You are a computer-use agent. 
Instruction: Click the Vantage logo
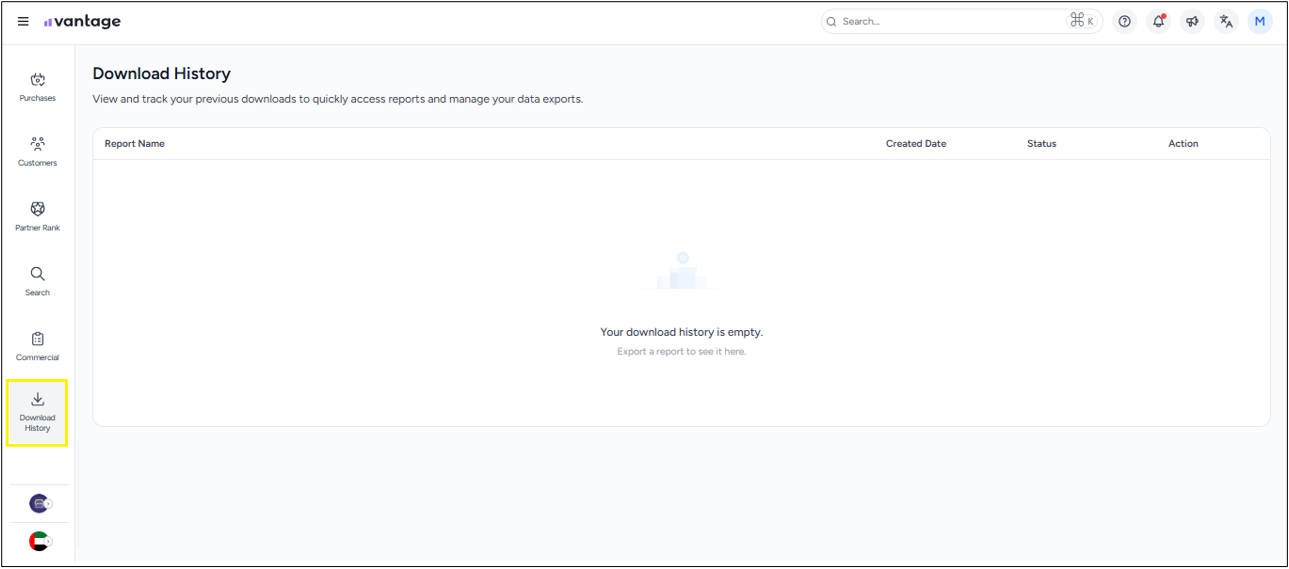[x=82, y=22]
